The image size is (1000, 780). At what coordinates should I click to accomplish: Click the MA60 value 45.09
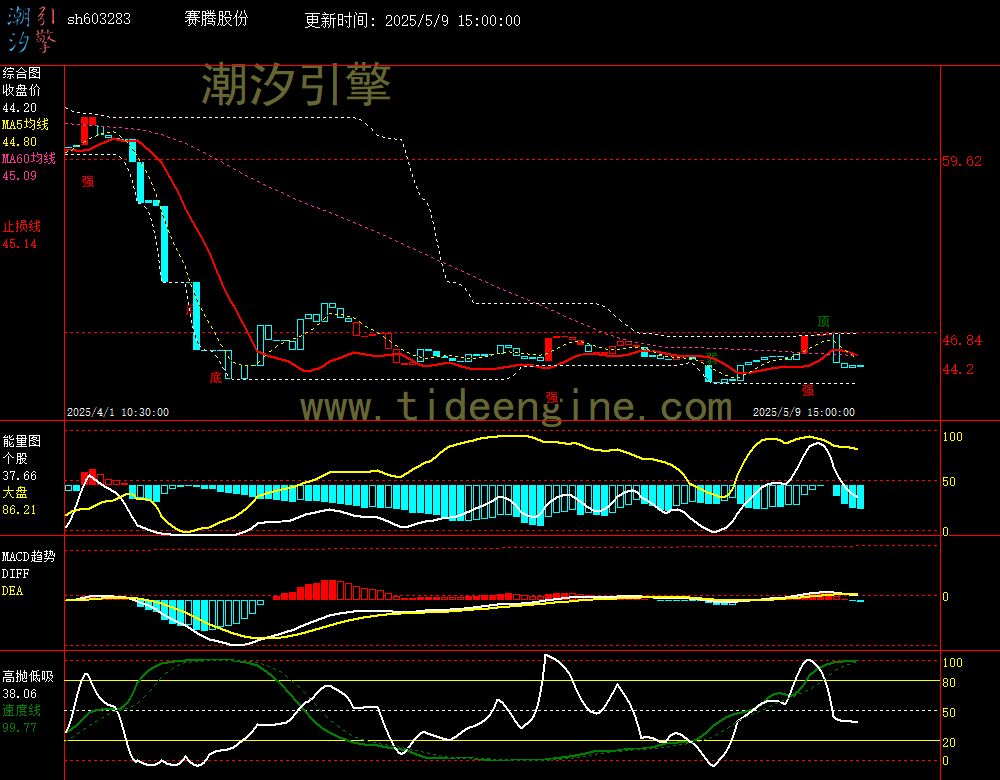(20, 175)
